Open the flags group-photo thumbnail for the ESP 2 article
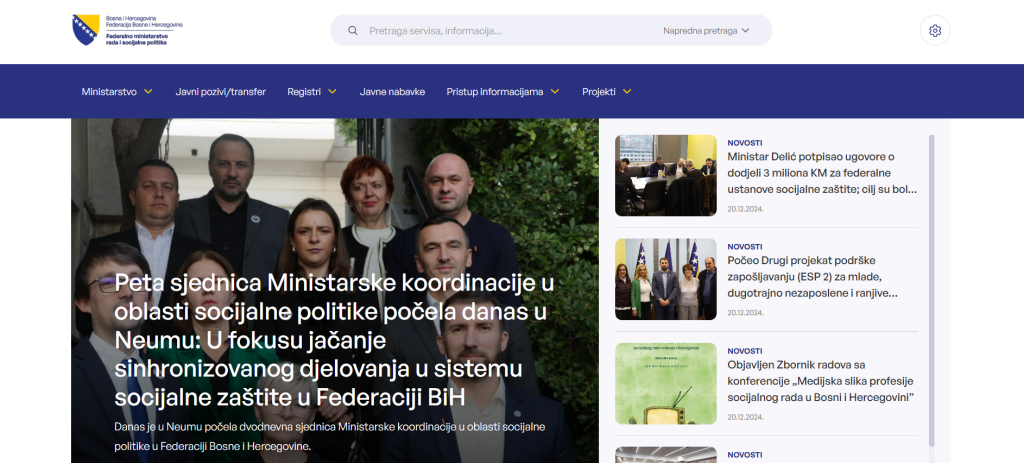The height and width of the screenshot is (463, 1024). [665, 279]
